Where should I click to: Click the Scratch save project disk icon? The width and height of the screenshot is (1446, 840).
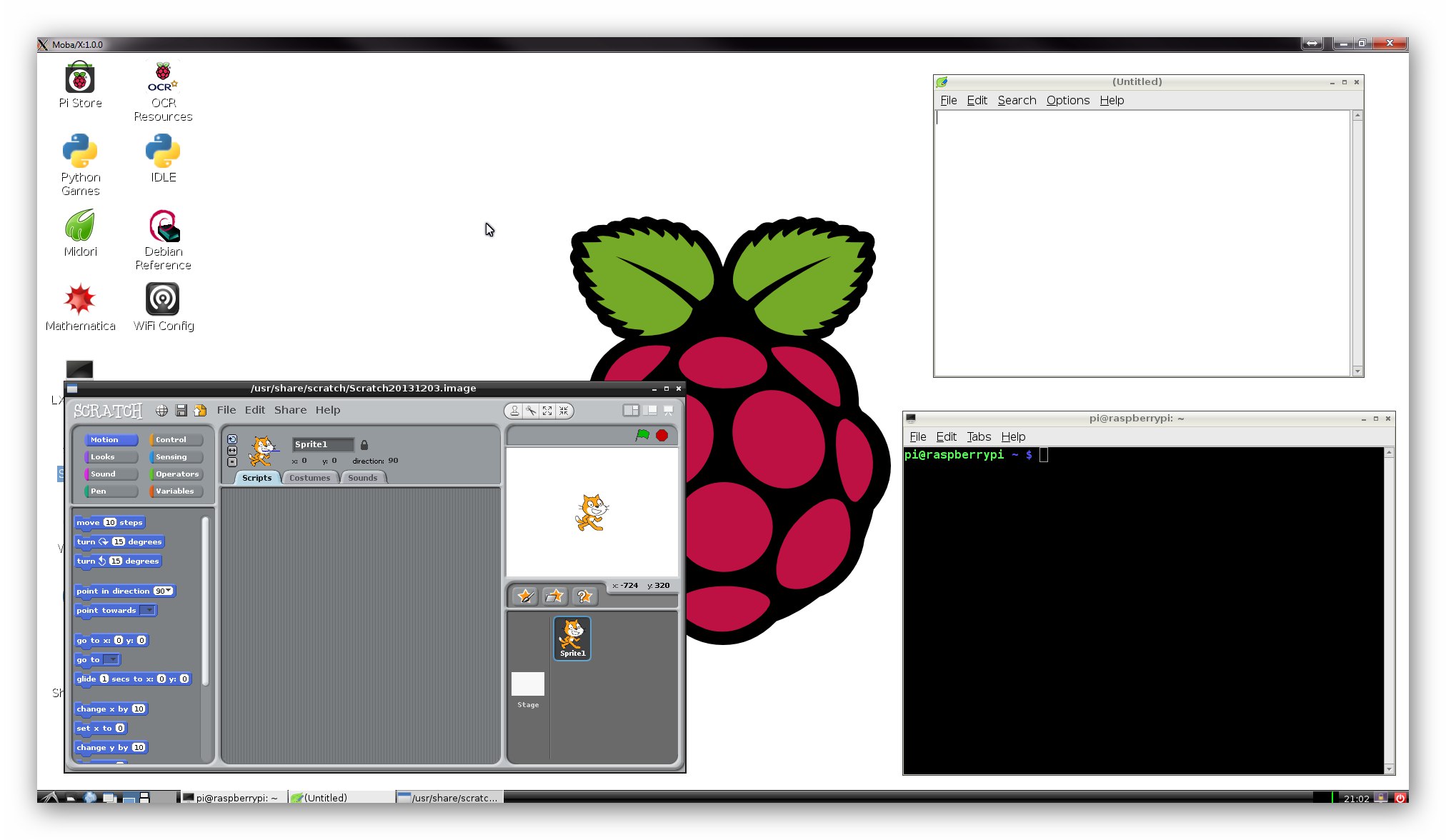(181, 411)
